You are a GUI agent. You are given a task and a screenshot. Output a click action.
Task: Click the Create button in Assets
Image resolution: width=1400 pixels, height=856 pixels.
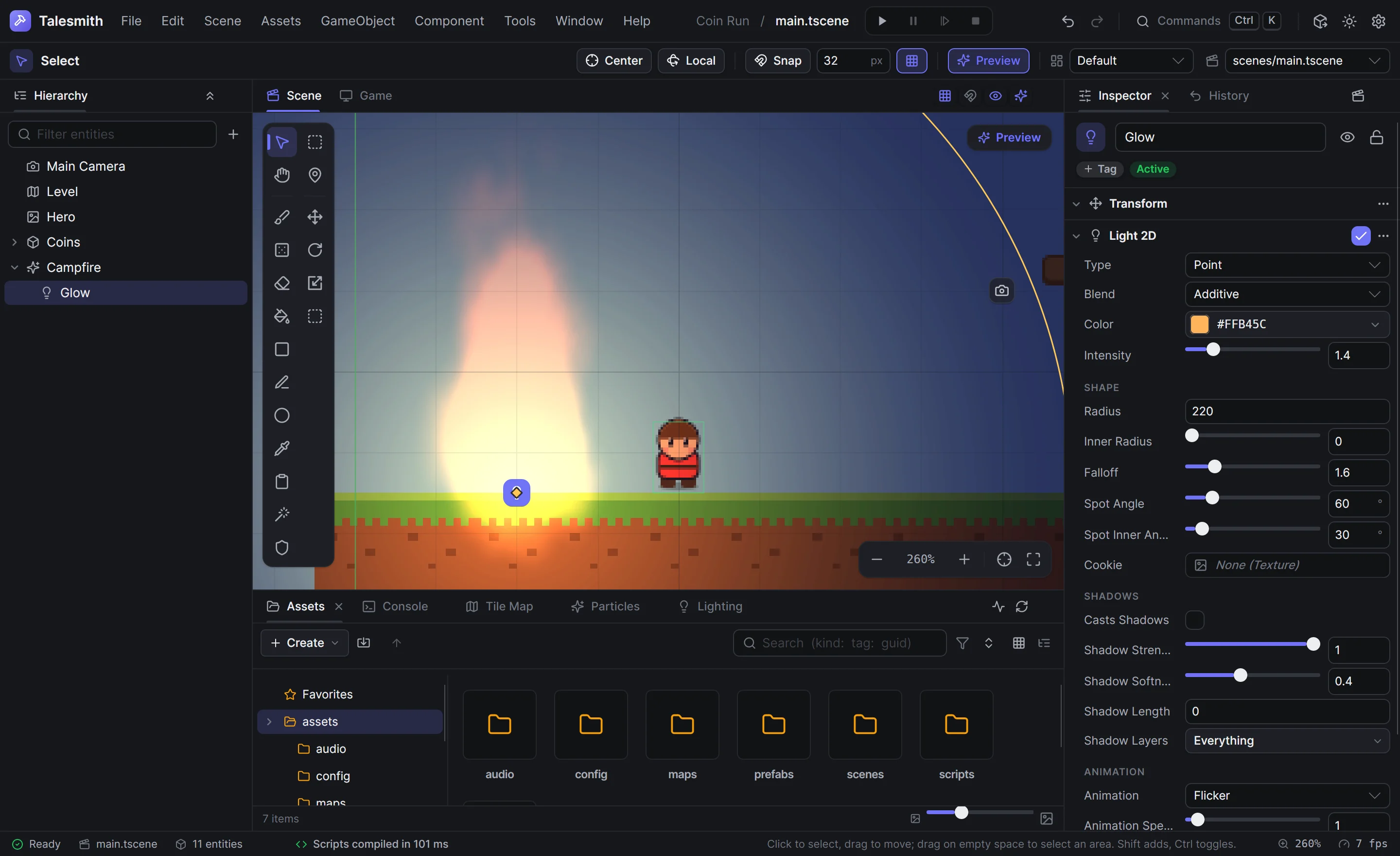304,643
